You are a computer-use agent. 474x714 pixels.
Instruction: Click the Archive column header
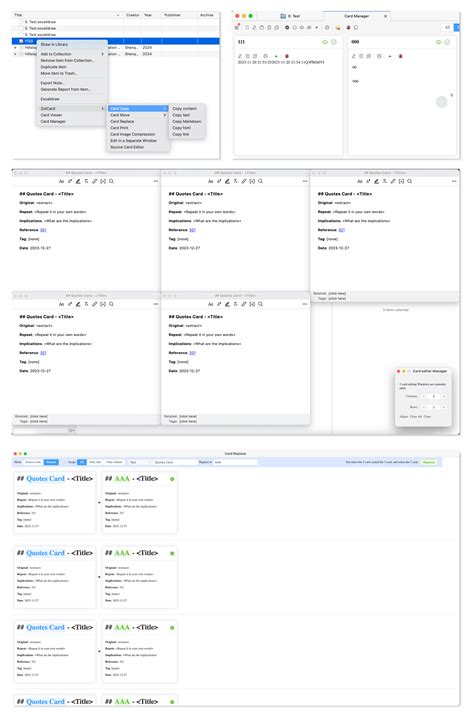[x=207, y=15]
